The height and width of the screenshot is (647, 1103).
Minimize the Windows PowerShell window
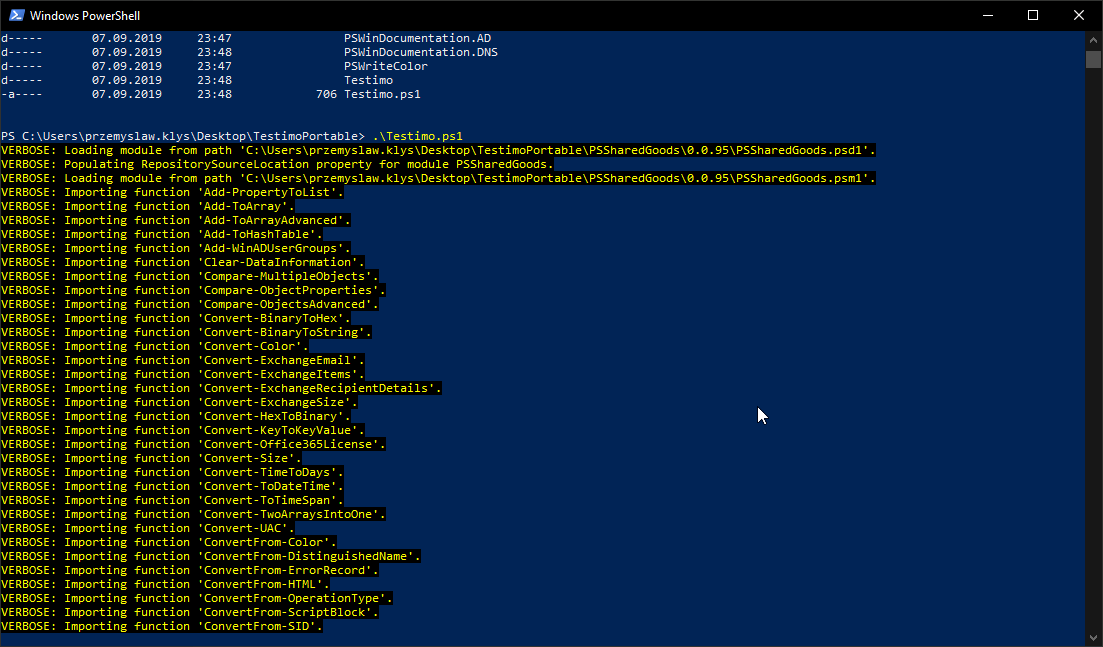[x=987, y=15]
